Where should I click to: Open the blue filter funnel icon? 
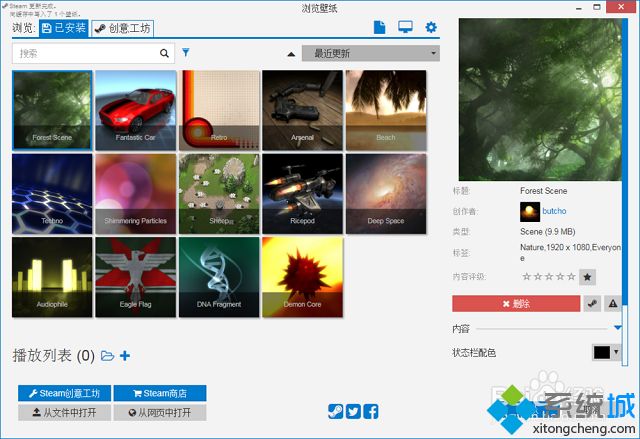pos(186,52)
